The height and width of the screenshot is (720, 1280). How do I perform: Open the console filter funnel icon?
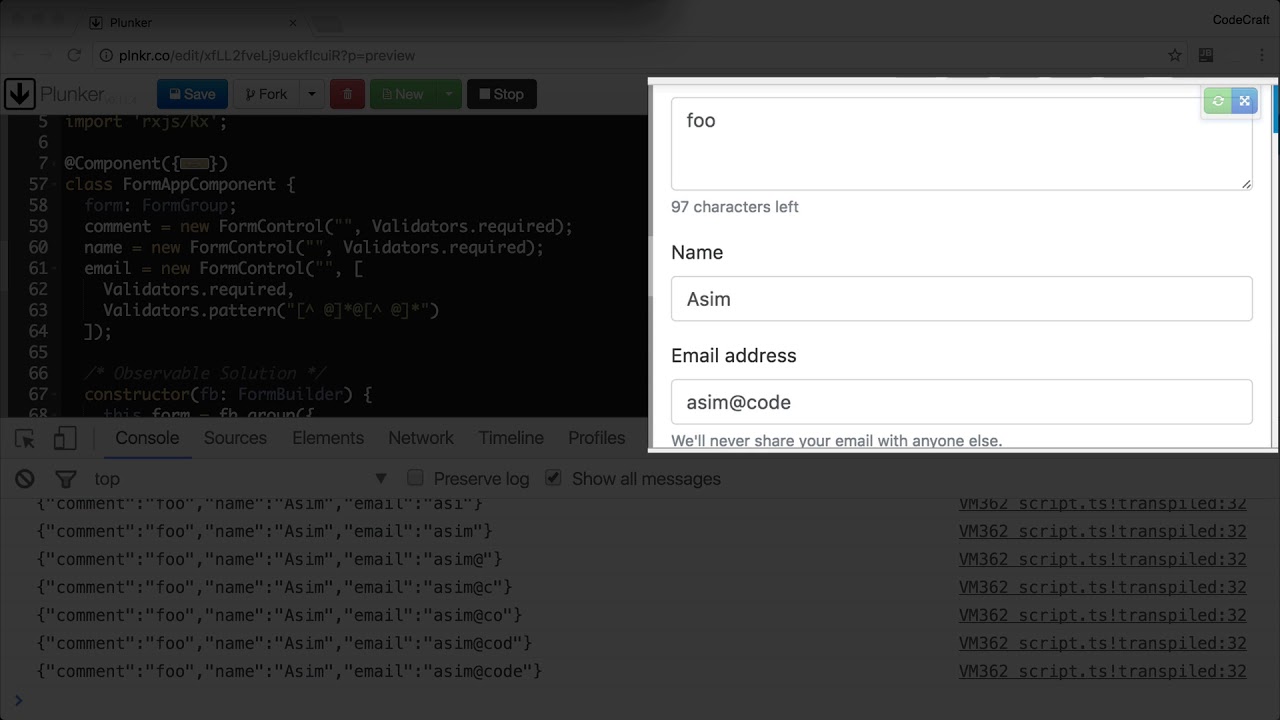(x=65, y=479)
